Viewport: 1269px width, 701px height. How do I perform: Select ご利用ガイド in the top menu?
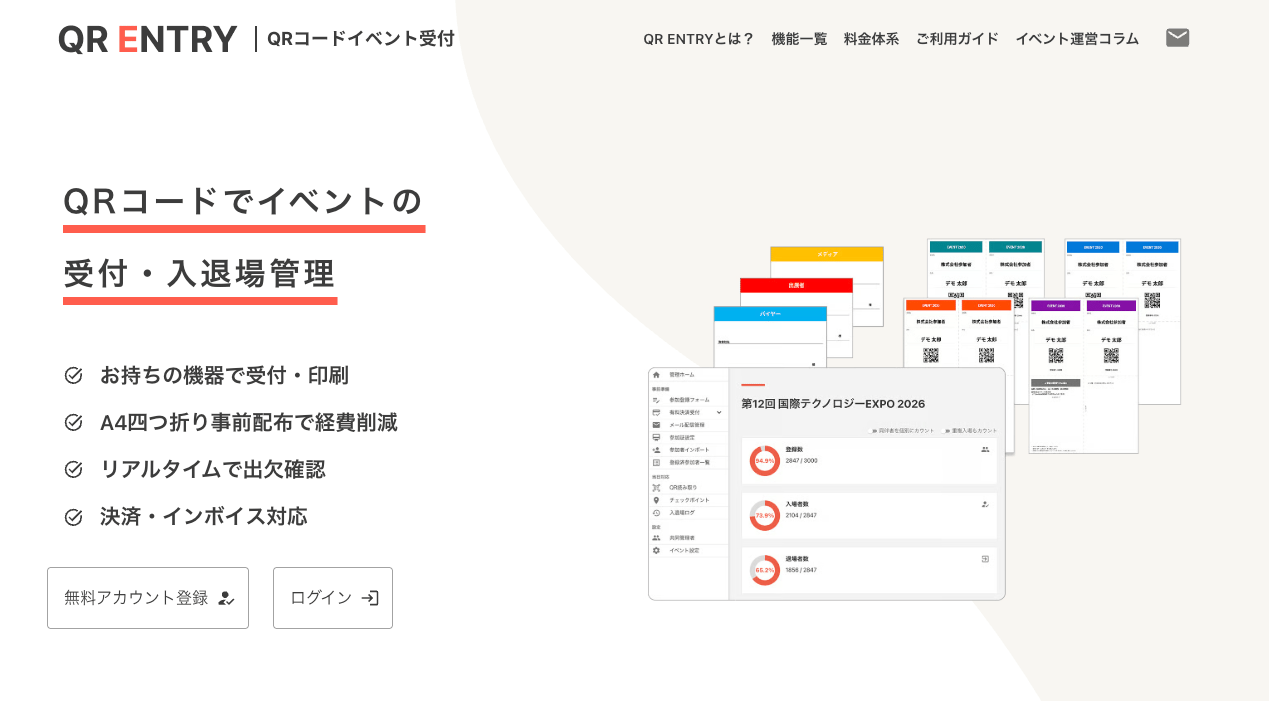click(957, 39)
